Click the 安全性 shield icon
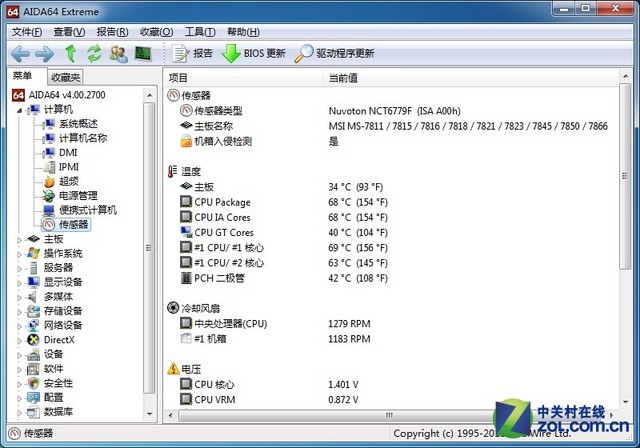Image resolution: width=640 pixels, height=448 pixels. click(33, 383)
